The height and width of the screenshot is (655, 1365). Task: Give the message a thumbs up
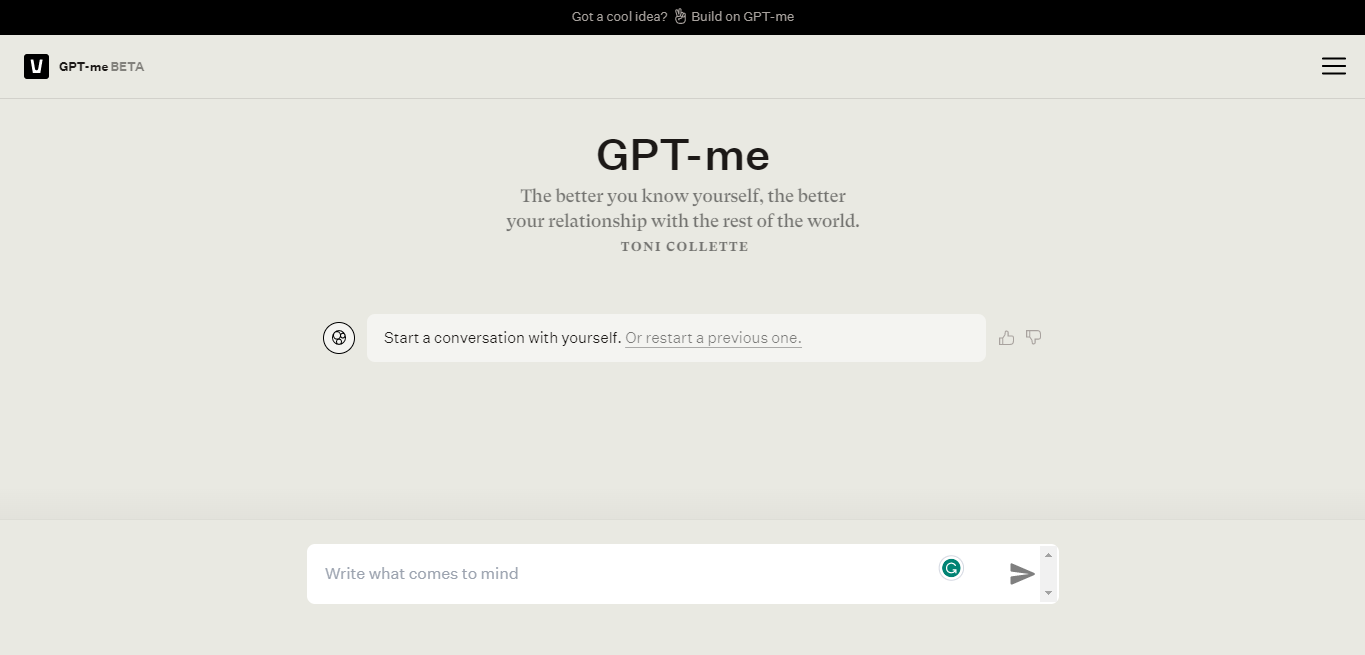point(1006,338)
